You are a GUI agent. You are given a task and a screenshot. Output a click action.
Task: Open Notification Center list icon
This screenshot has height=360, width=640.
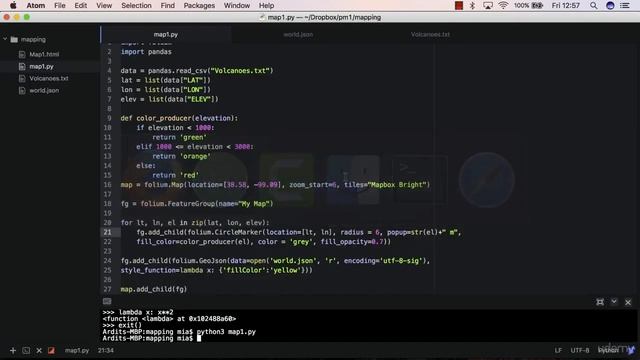(625, 6)
